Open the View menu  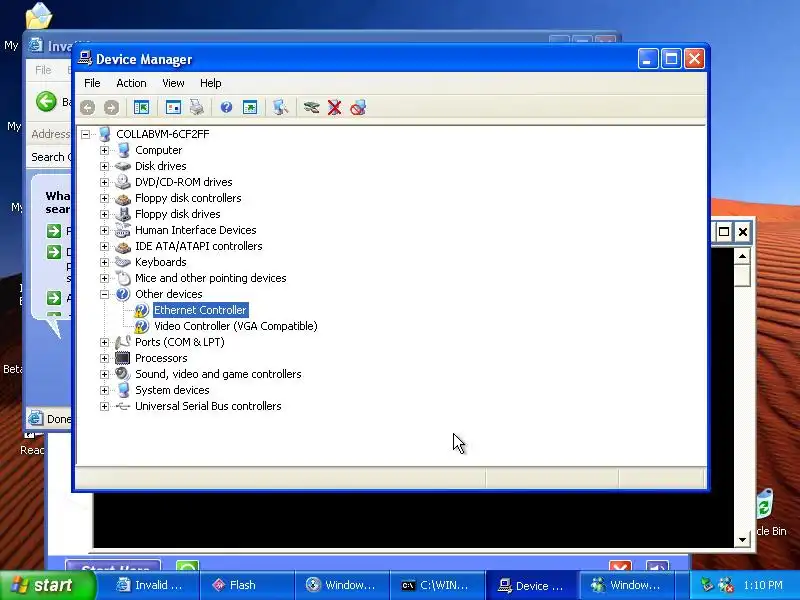(x=173, y=83)
